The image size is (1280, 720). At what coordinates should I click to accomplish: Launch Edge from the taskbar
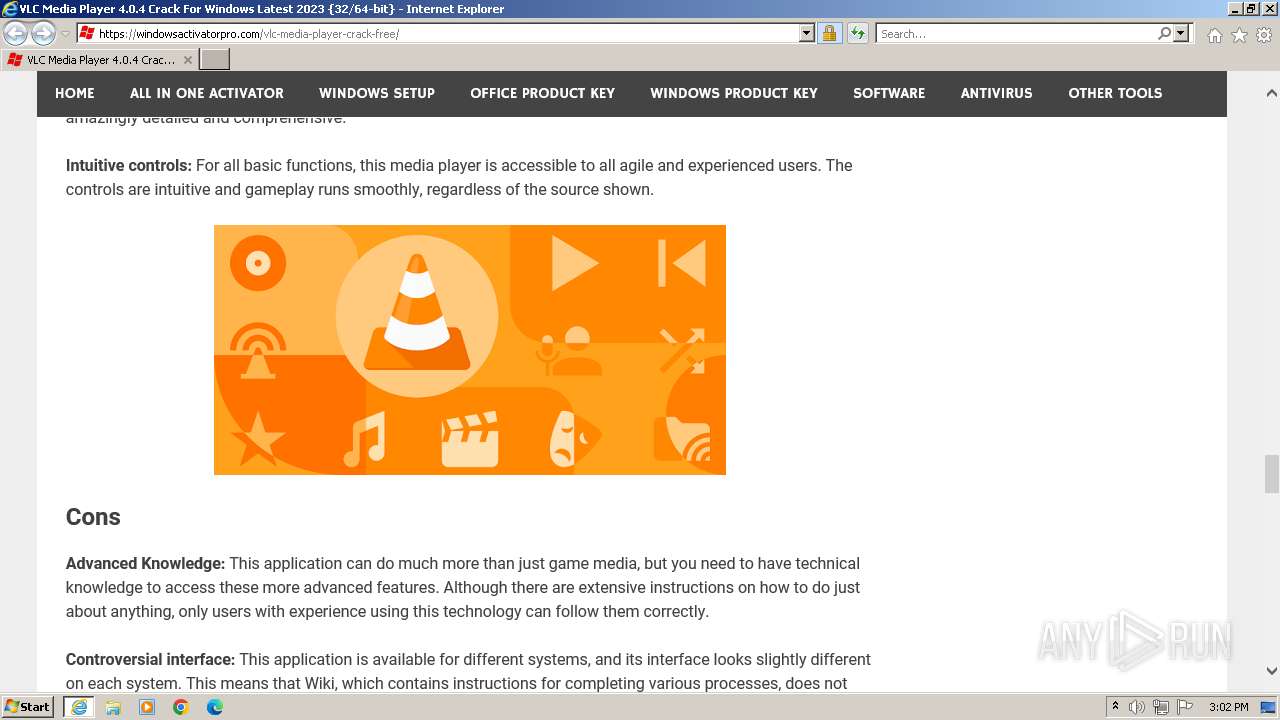click(x=215, y=707)
